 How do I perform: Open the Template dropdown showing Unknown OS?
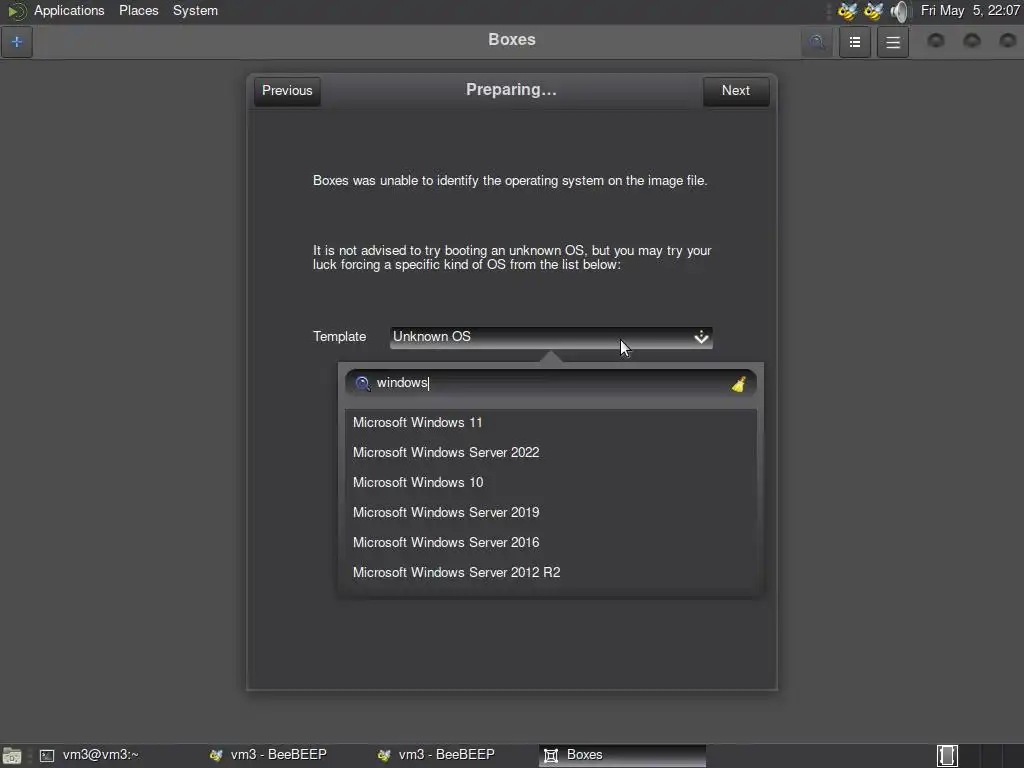pos(551,337)
